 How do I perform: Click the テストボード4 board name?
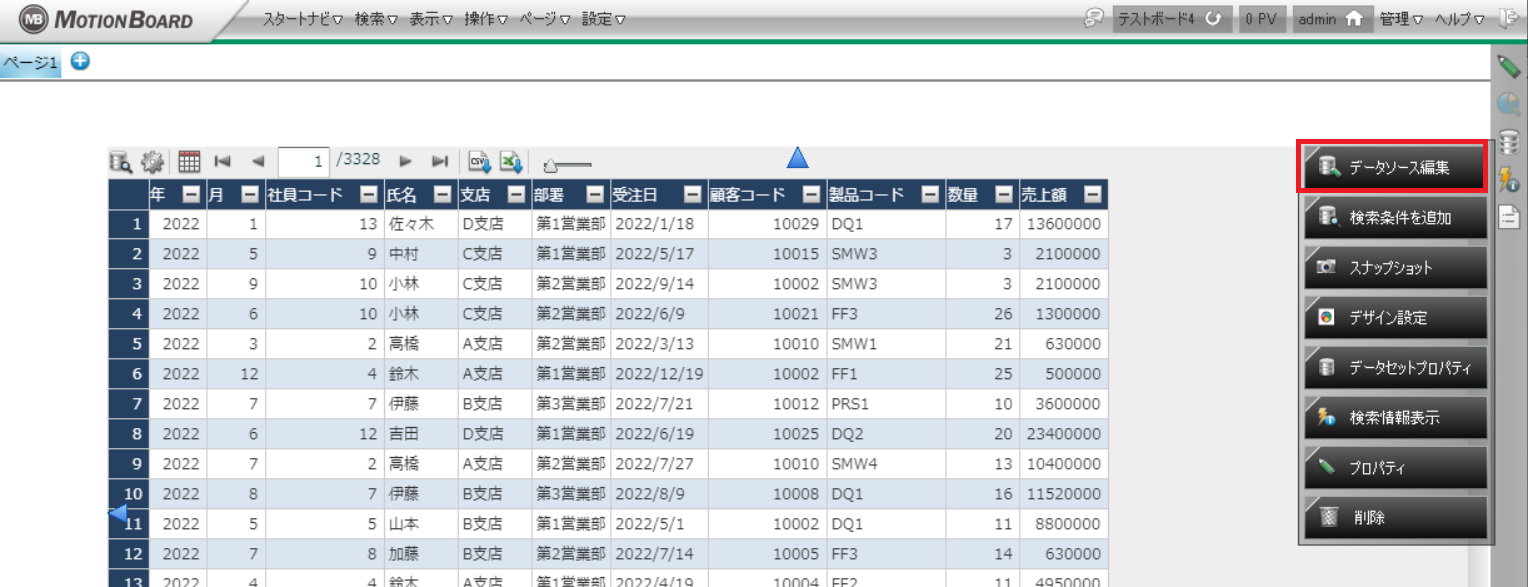1157,19
